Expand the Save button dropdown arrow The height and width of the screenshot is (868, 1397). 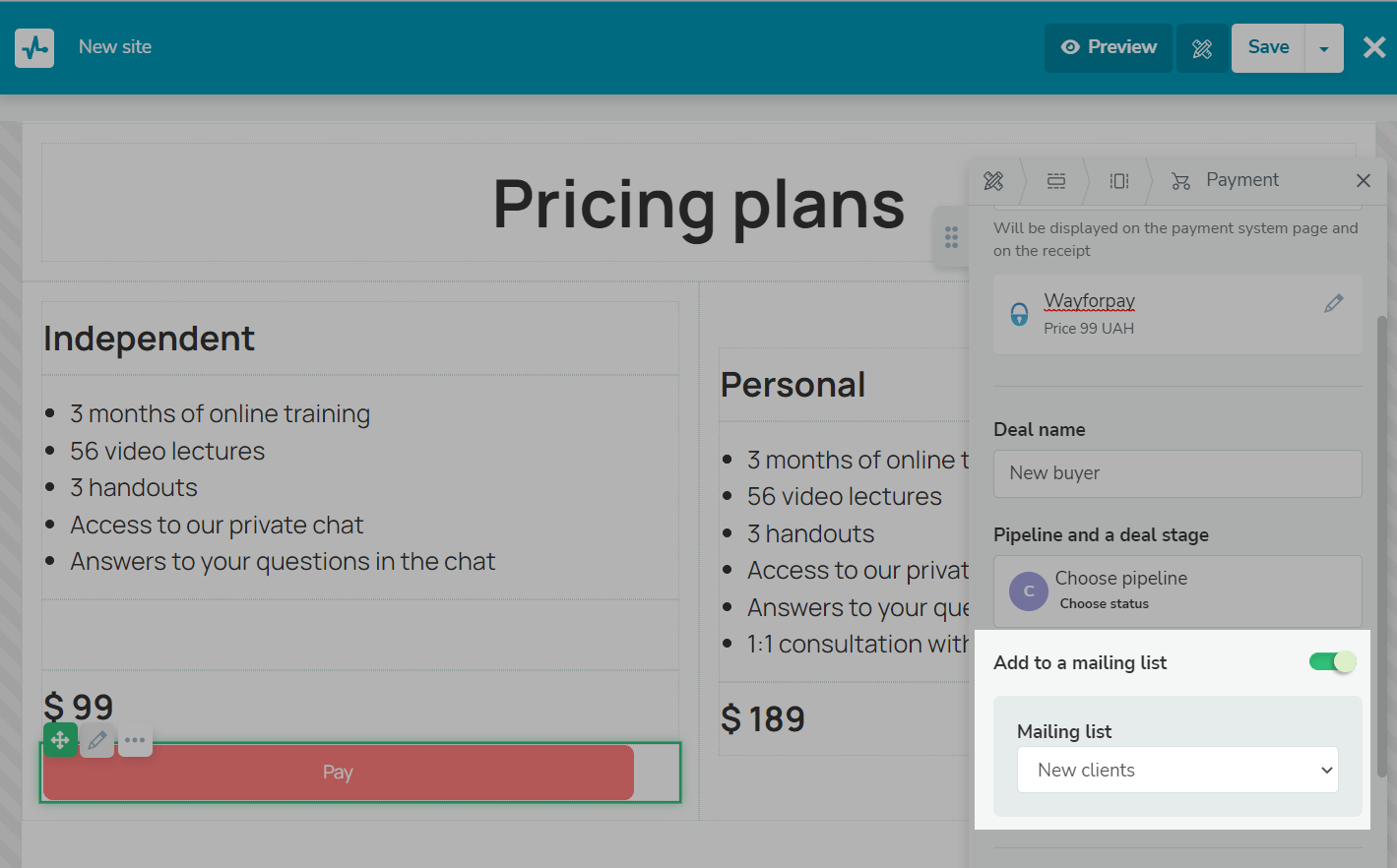tap(1324, 48)
